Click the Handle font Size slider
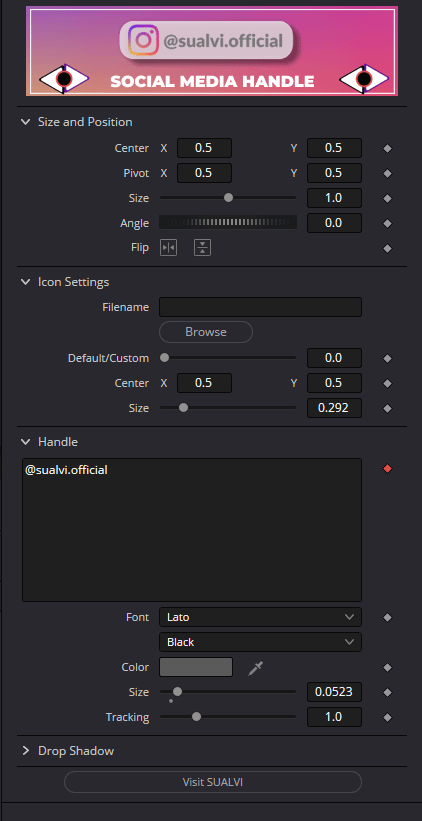The height and width of the screenshot is (821, 422). tap(228, 692)
